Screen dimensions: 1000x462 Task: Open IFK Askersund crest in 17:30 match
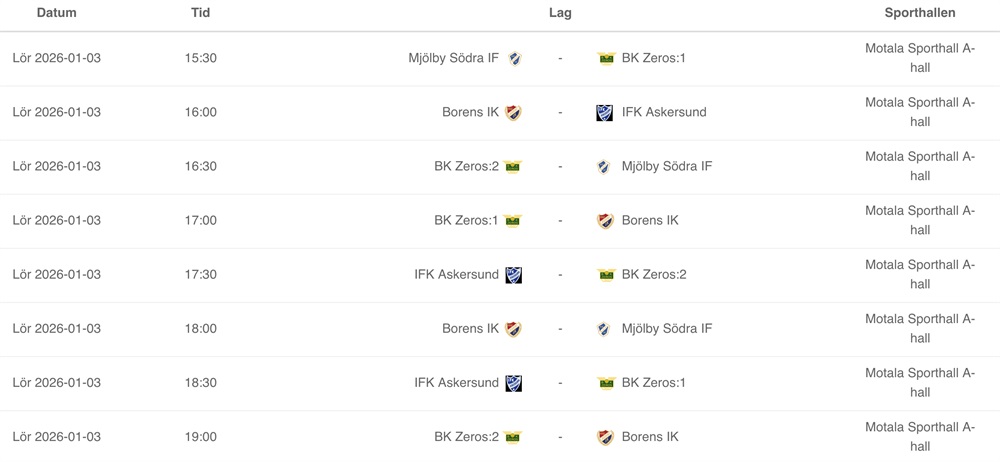pyautogui.click(x=514, y=274)
